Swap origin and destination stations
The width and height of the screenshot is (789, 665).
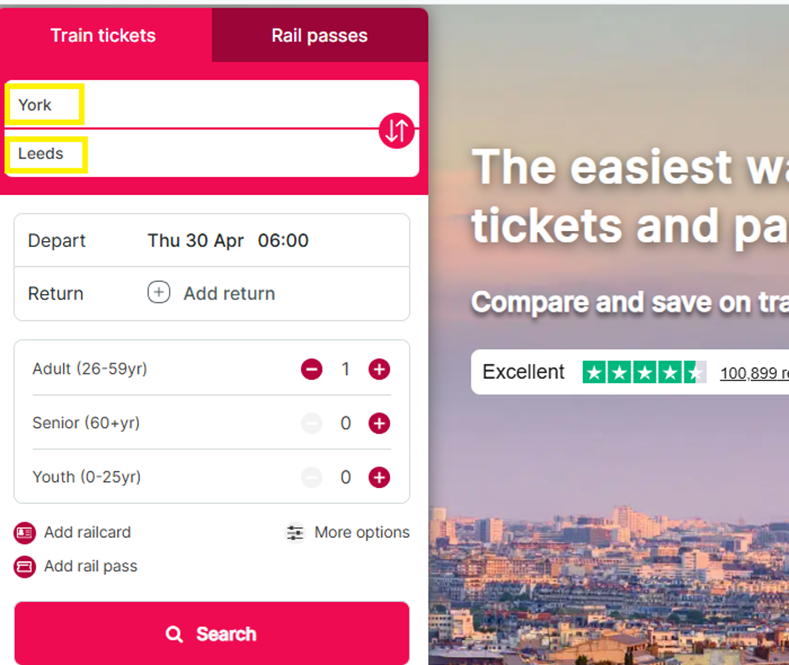point(397,130)
